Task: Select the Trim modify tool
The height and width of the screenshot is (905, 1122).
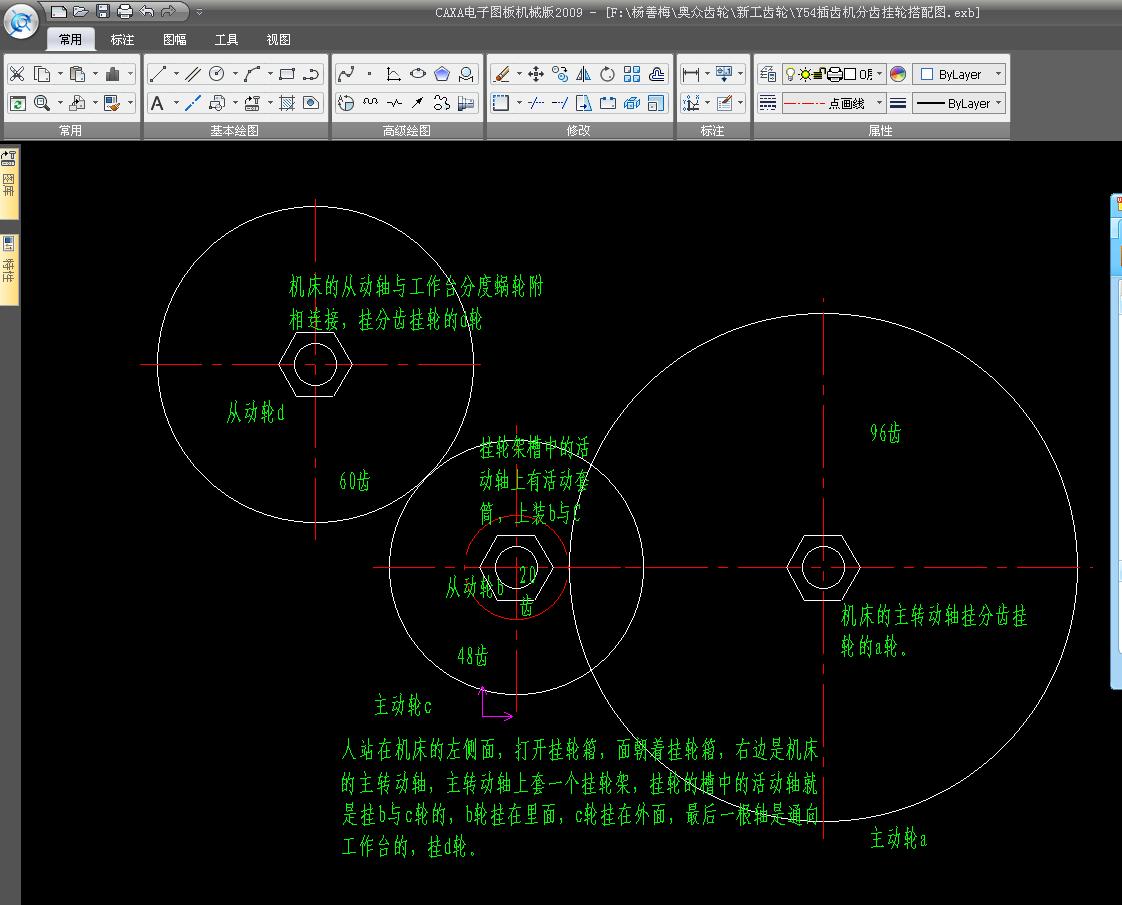Action: click(x=536, y=103)
